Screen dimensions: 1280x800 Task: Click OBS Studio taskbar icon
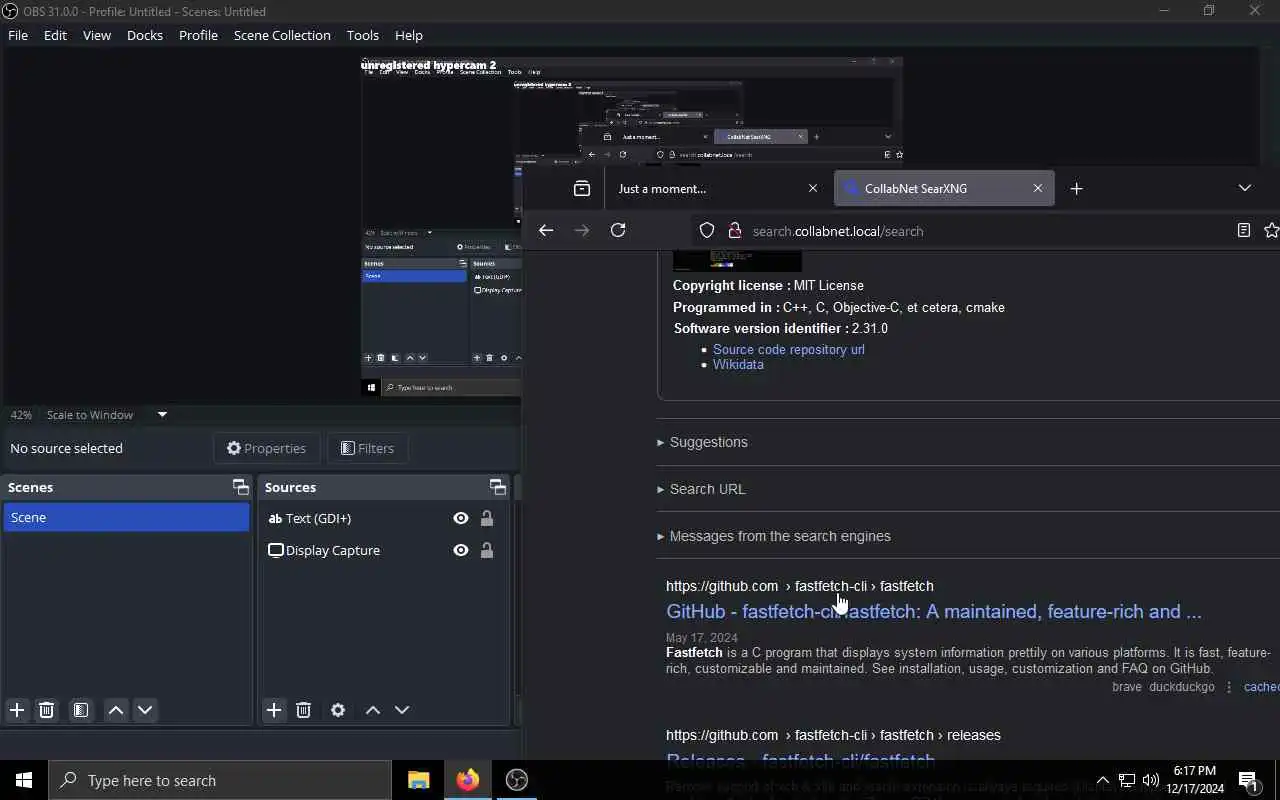coord(516,780)
